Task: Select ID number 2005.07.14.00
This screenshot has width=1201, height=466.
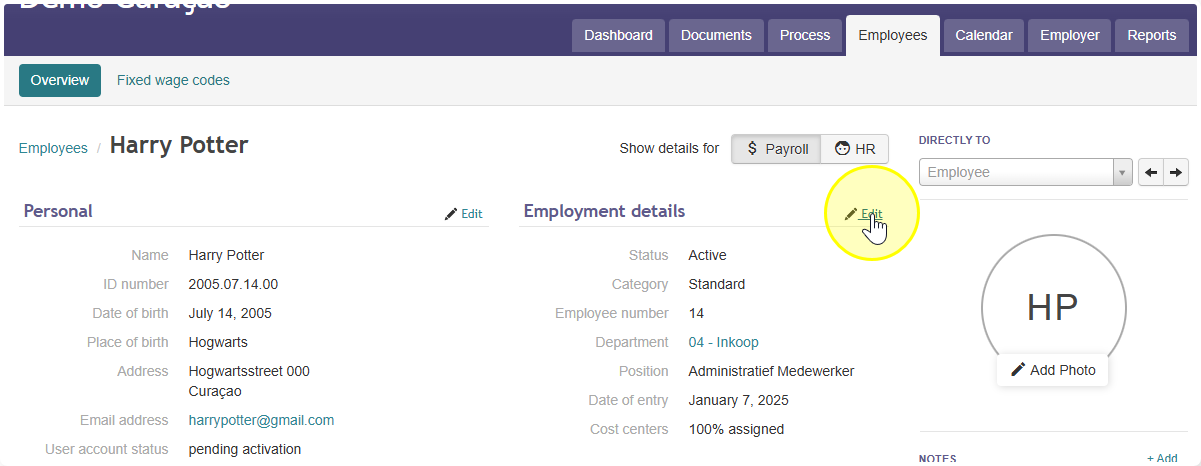Action: click(233, 284)
